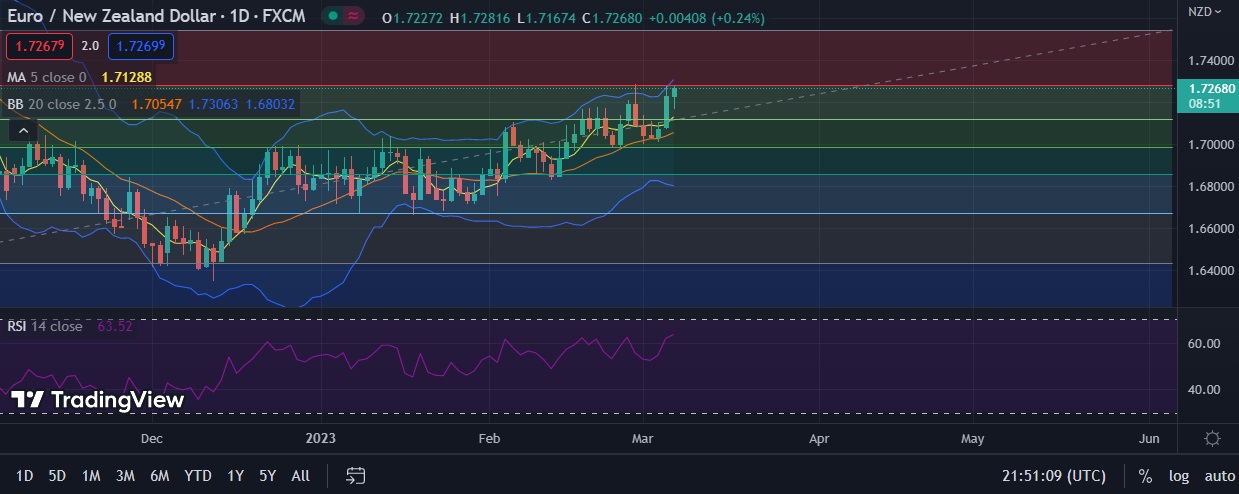Select the MA 5 close indicator label
The image size is (1239, 494).
[x=47, y=77]
